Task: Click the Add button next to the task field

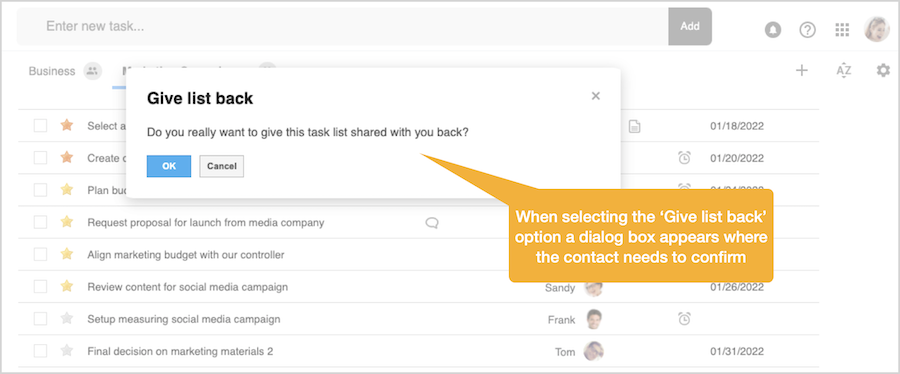Action: pyautogui.click(x=690, y=26)
